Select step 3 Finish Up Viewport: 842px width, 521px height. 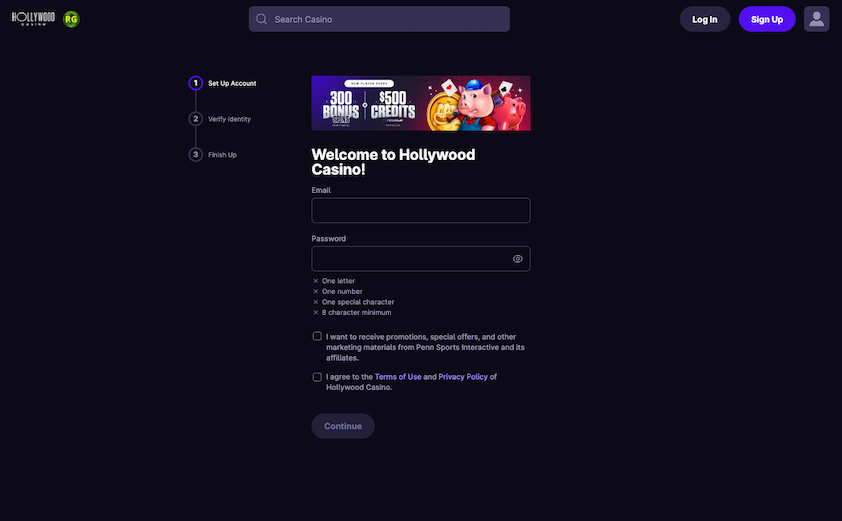point(213,155)
